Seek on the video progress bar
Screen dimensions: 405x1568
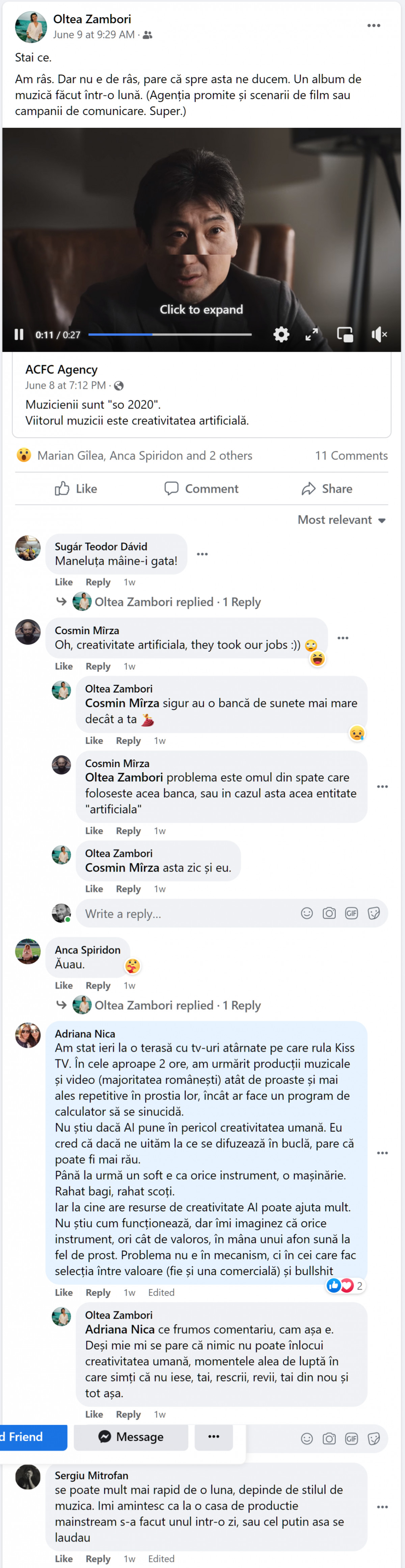(169, 334)
